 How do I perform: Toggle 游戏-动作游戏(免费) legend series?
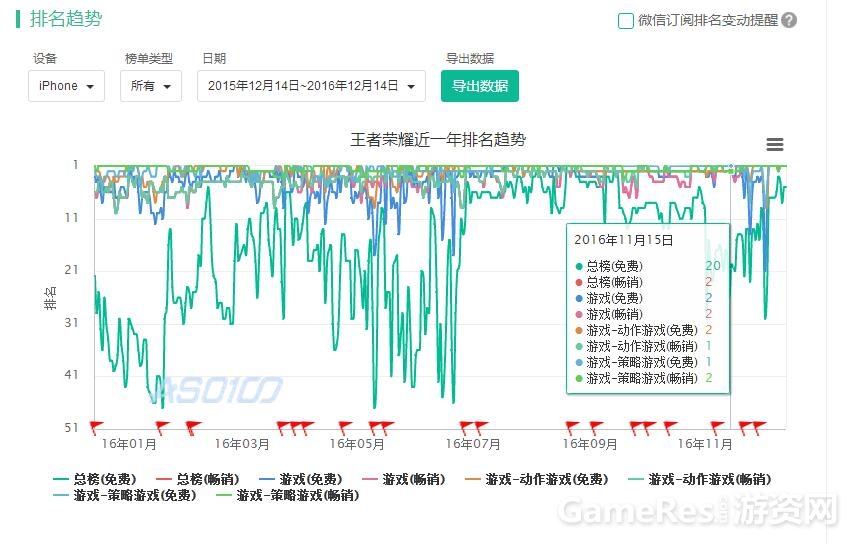tap(537, 479)
